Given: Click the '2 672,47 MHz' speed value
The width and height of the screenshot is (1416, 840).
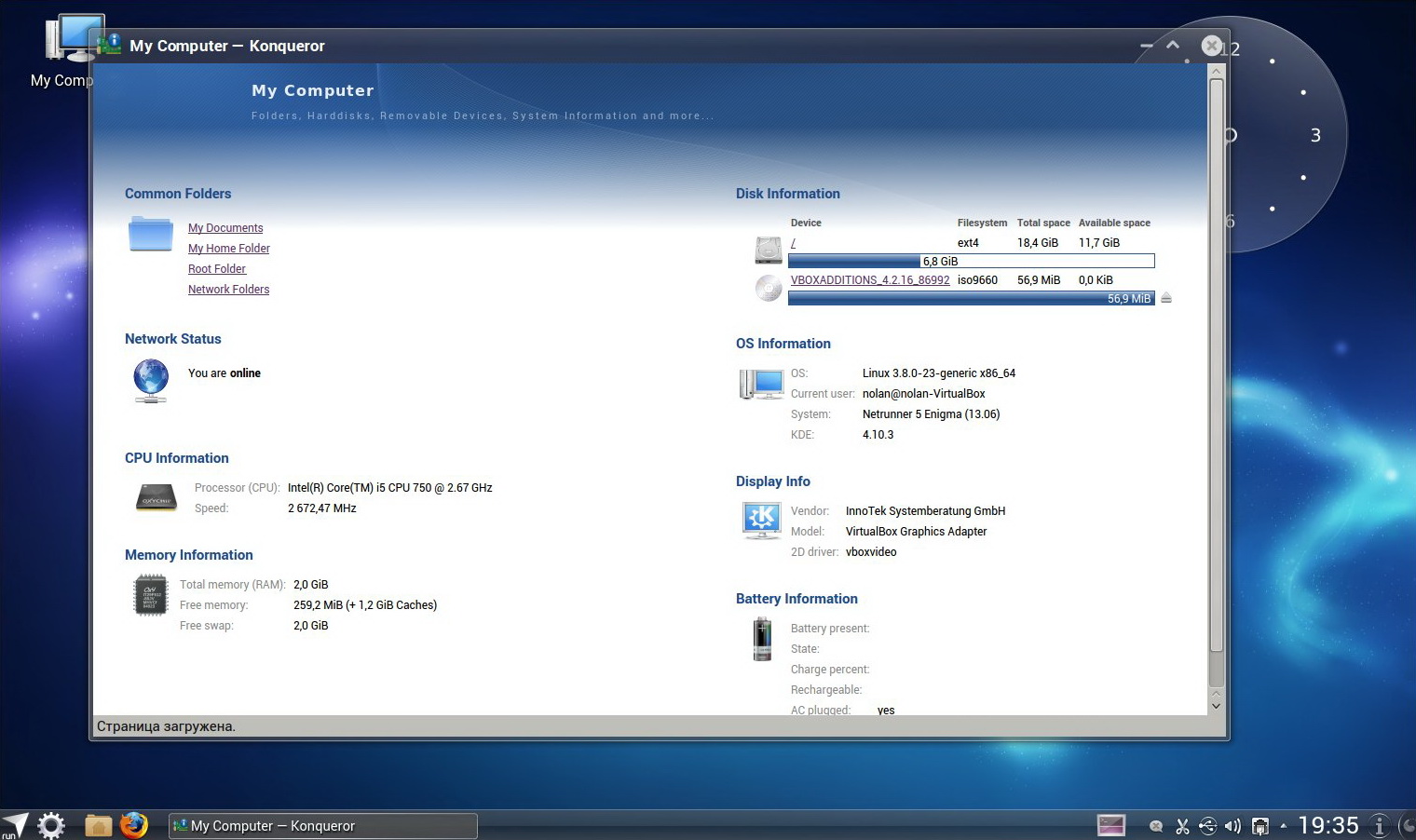Looking at the screenshot, I should 322,508.
